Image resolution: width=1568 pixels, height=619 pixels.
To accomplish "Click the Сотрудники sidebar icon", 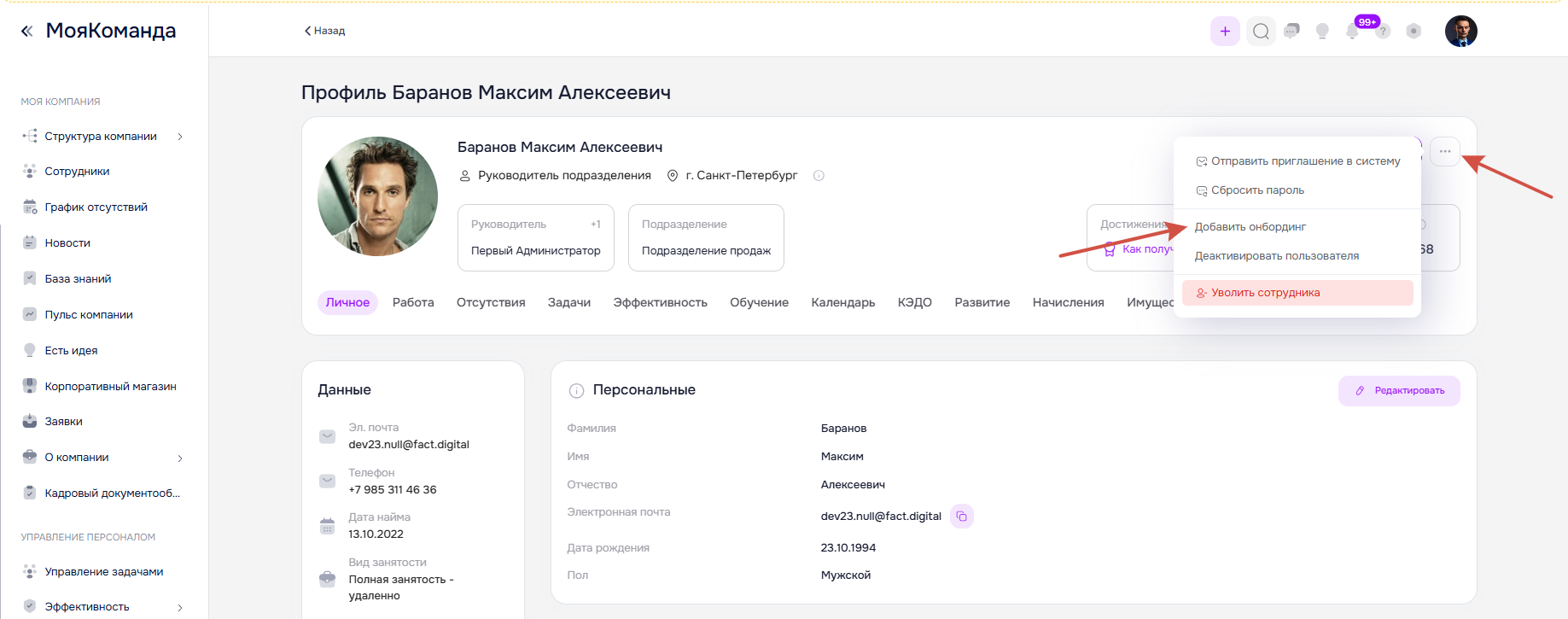I will [30, 172].
